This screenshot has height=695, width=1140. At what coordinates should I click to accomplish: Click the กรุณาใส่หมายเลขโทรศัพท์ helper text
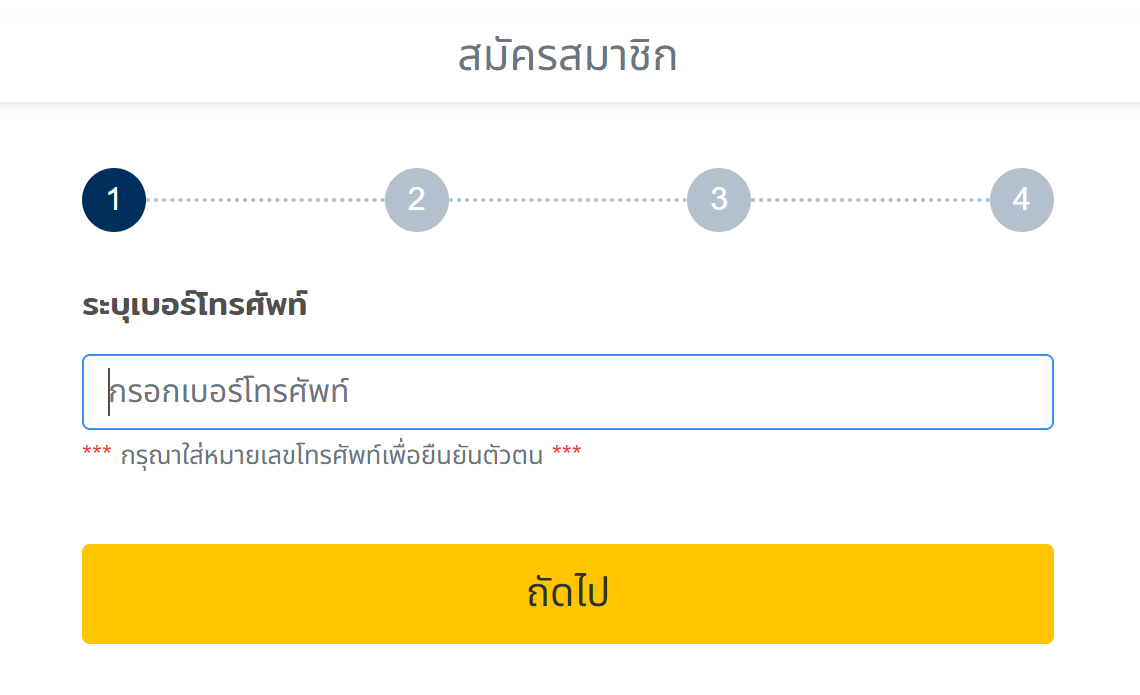click(x=331, y=457)
